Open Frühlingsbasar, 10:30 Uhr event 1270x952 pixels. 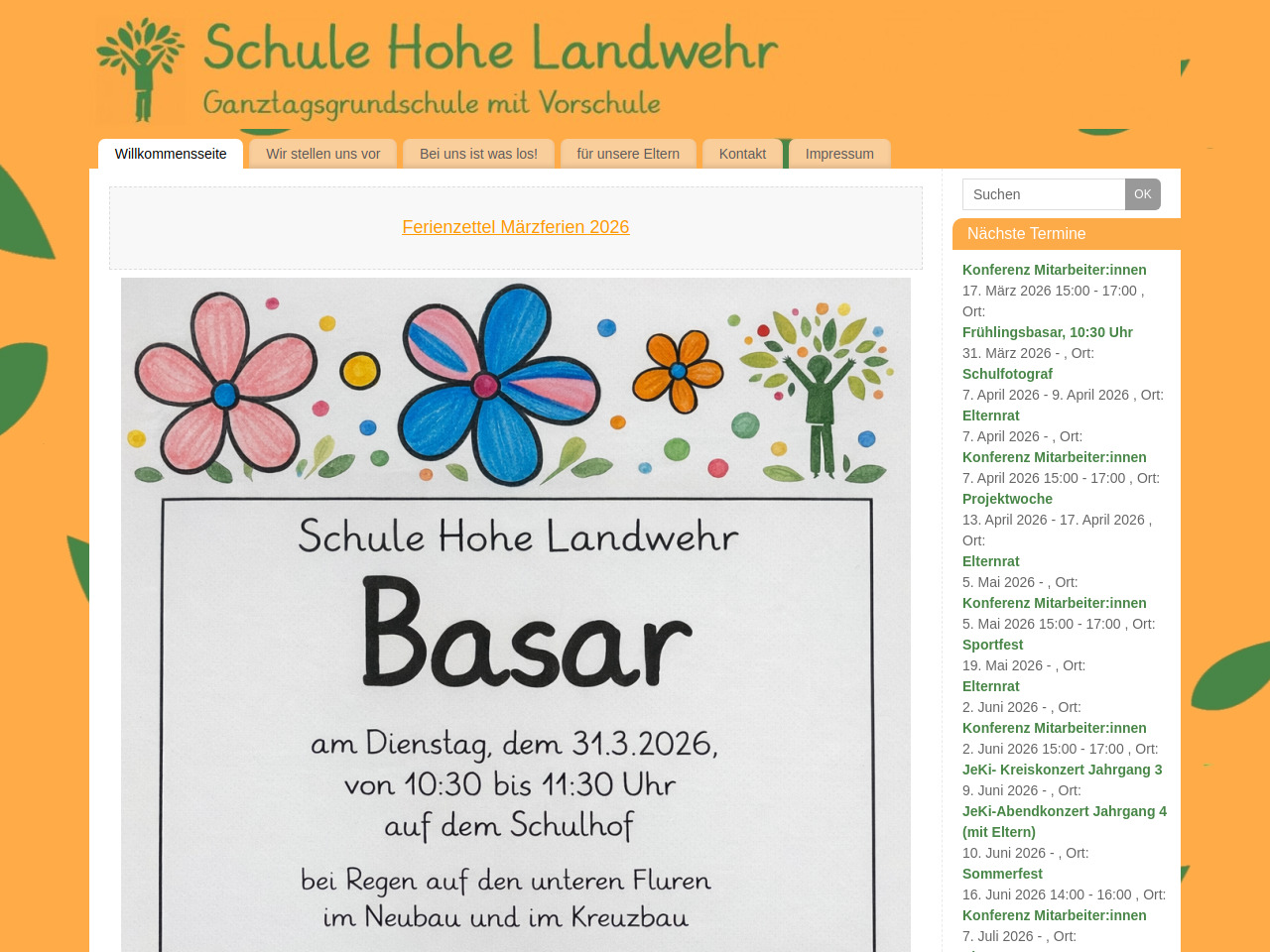[x=1047, y=332]
